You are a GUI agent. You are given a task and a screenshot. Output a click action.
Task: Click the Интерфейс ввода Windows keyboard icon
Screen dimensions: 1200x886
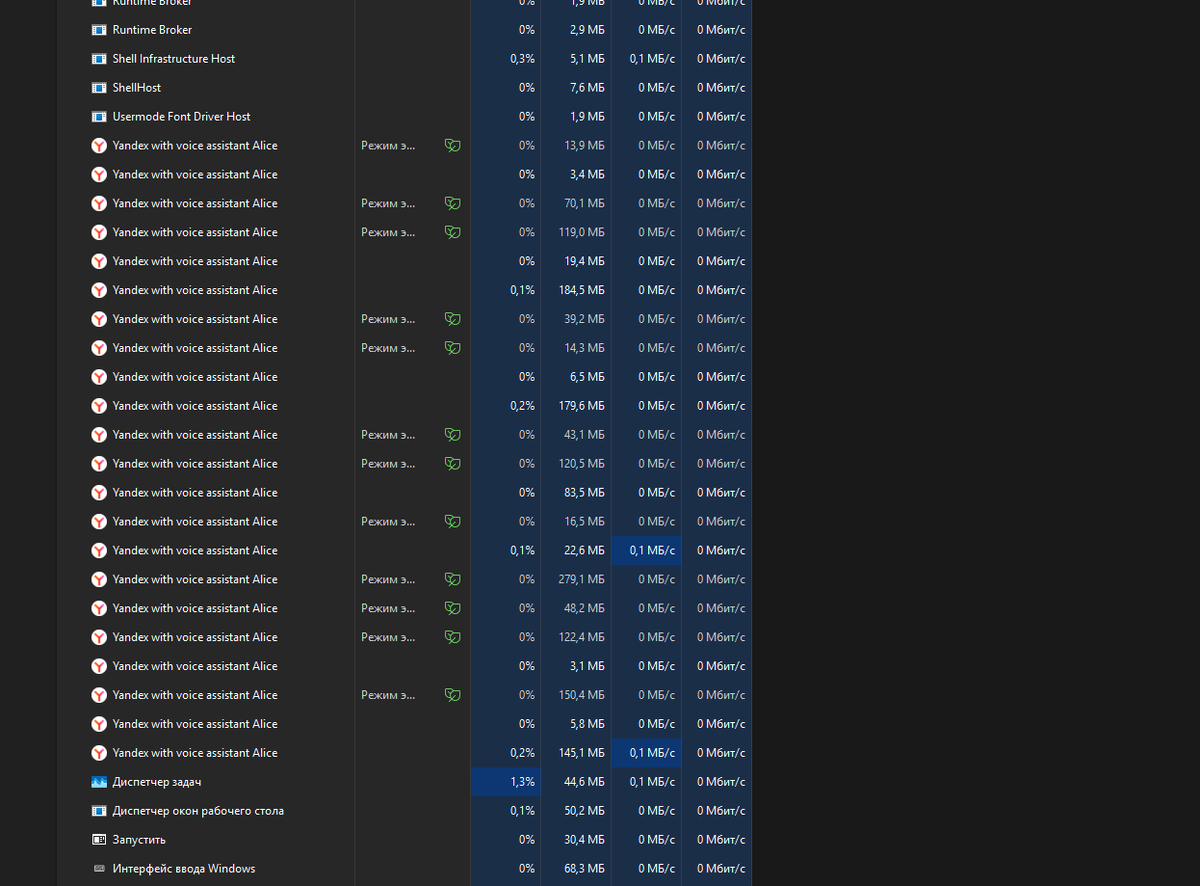click(99, 869)
